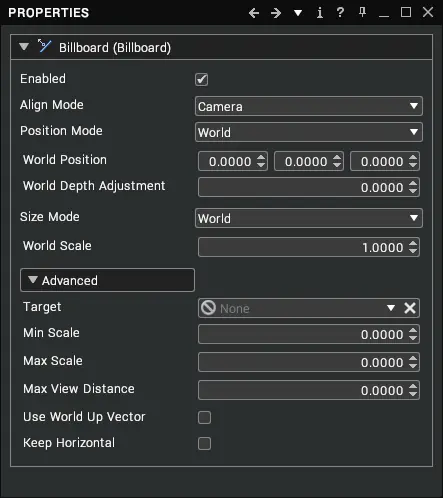
Task: Open the Align Mode dropdown
Action: pos(309,106)
